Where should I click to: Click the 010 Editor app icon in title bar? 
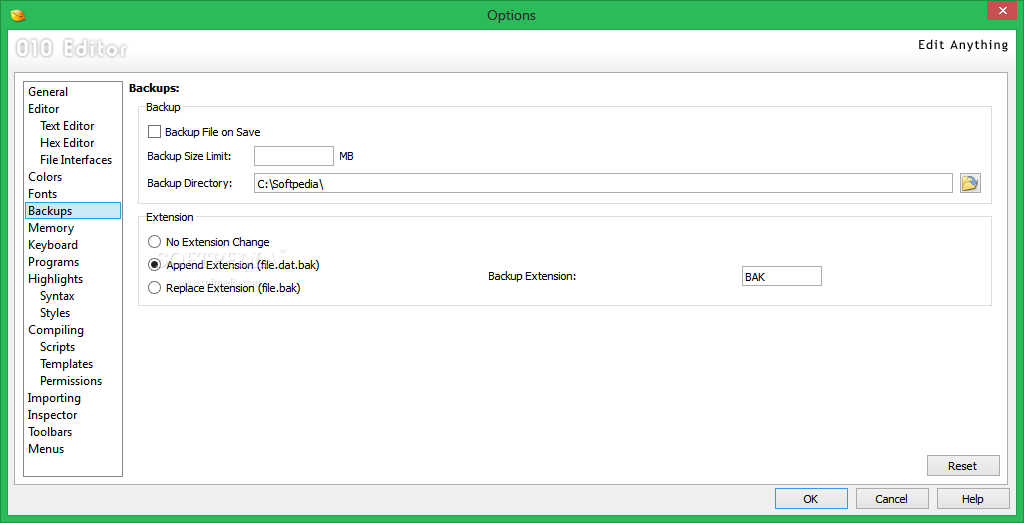[18, 15]
